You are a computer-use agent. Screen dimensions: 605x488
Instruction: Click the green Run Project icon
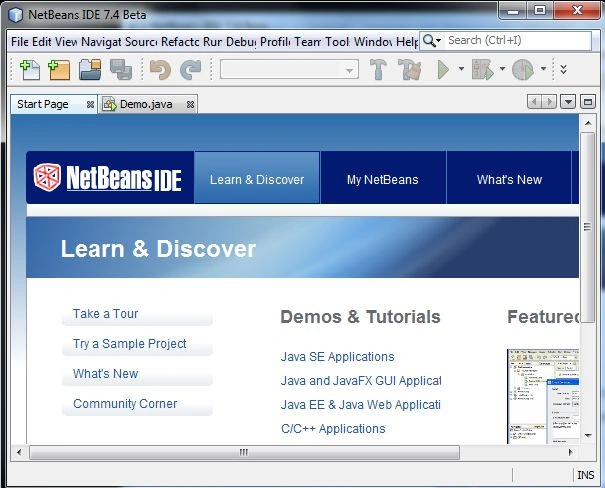coord(443,70)
